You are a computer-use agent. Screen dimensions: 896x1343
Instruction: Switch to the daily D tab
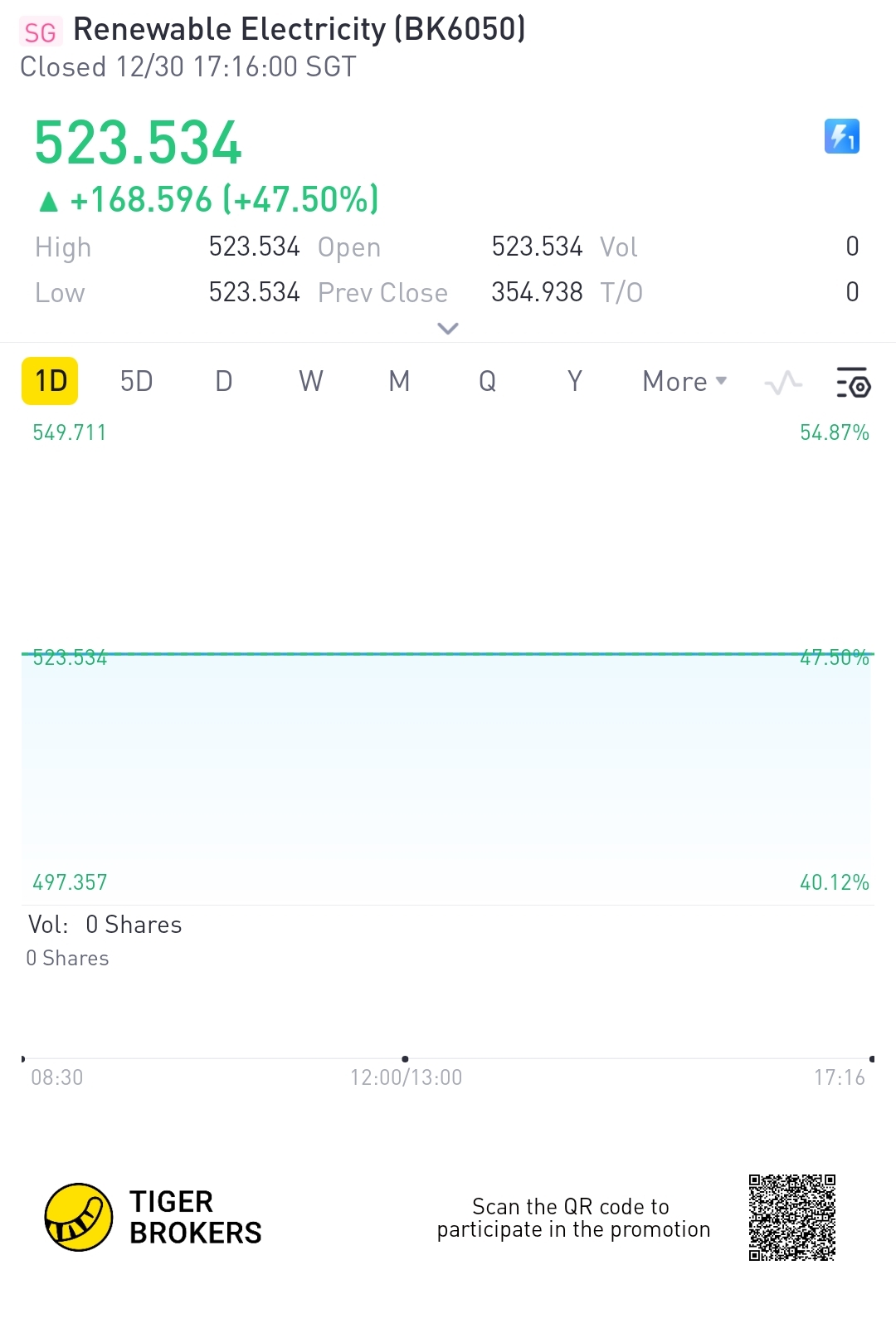pyautogui.click(x=223, y=382)
